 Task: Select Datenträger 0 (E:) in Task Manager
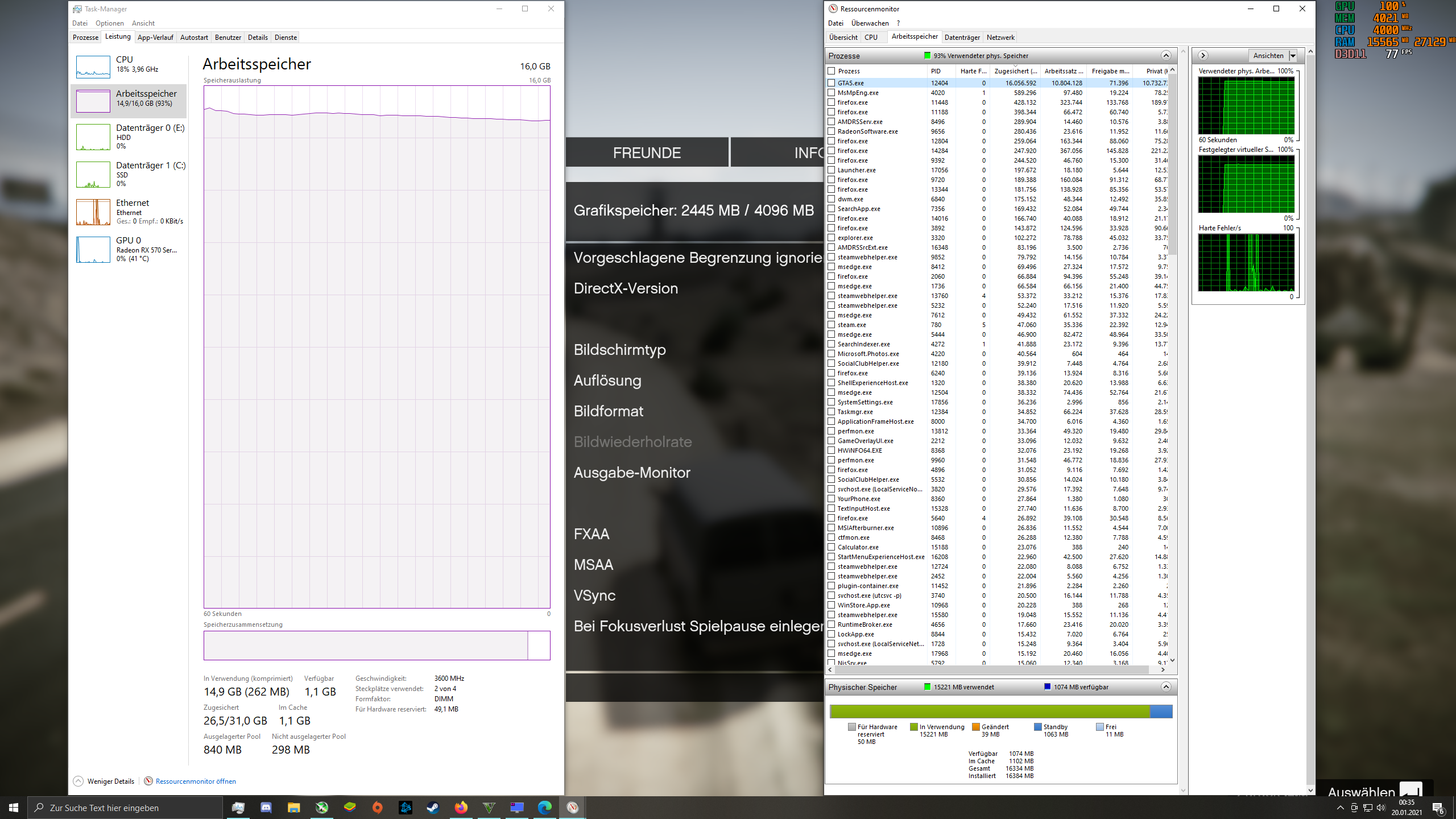129,137
